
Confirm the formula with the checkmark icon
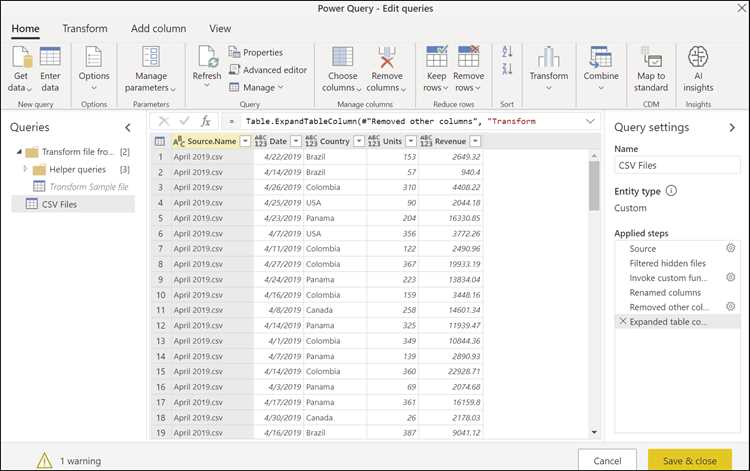click(x=185, y=121)
